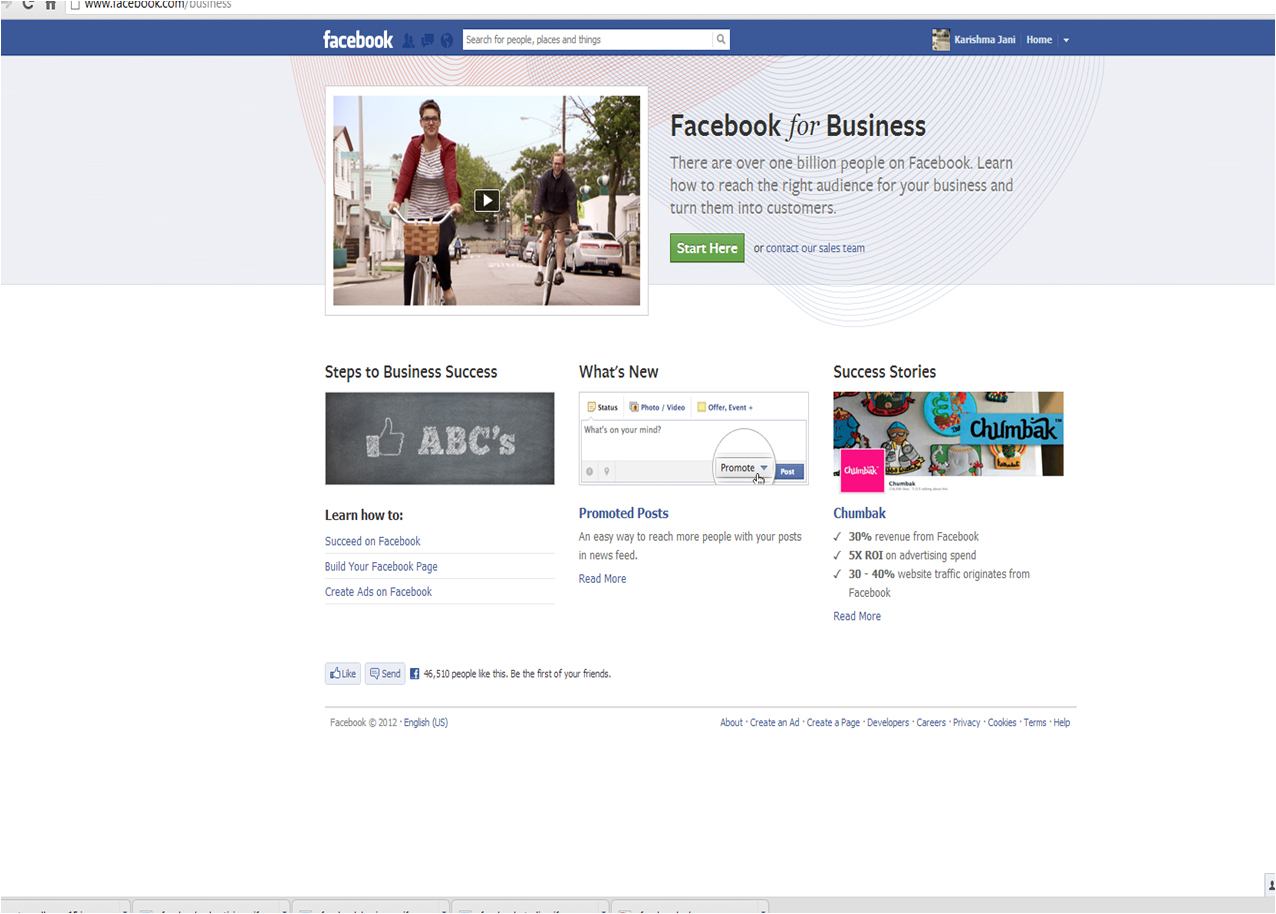Change language via English (US) link
The image size is (1276, 914).
[x=426, y=723]
